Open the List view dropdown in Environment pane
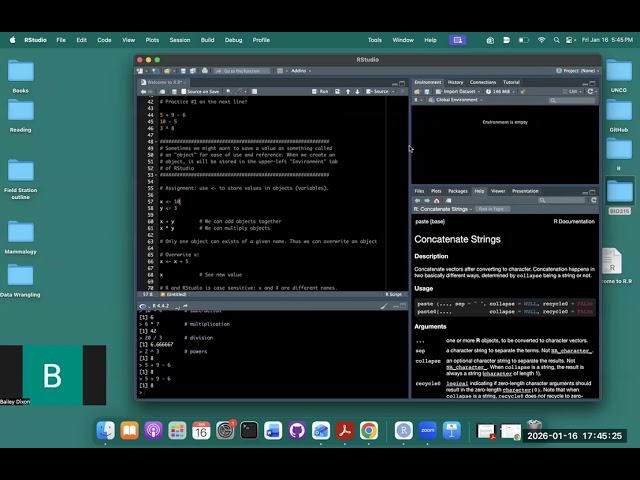The image size is (640, 480). (x=571, y=91)
